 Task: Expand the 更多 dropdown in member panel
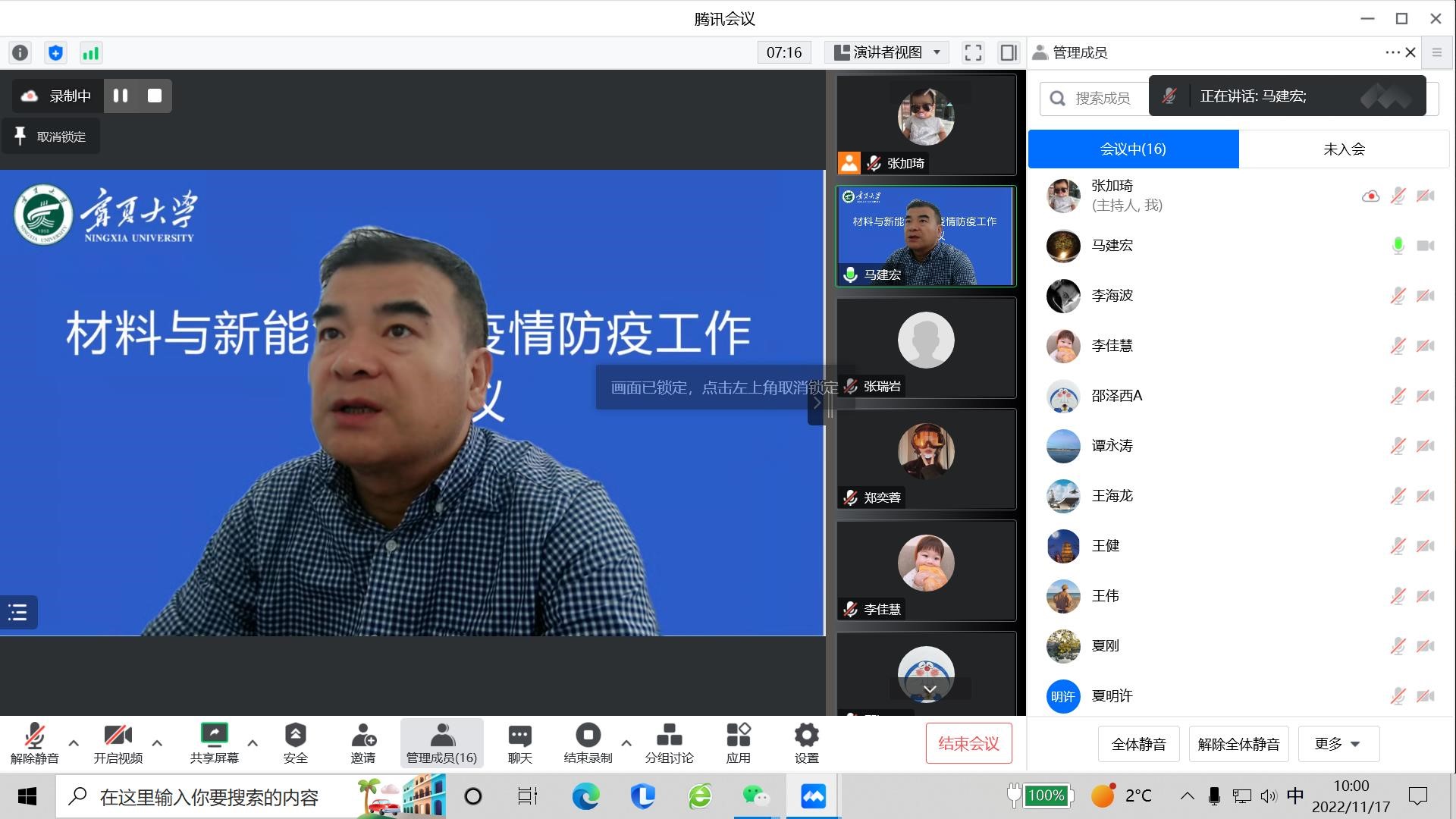click(1338, 744)
